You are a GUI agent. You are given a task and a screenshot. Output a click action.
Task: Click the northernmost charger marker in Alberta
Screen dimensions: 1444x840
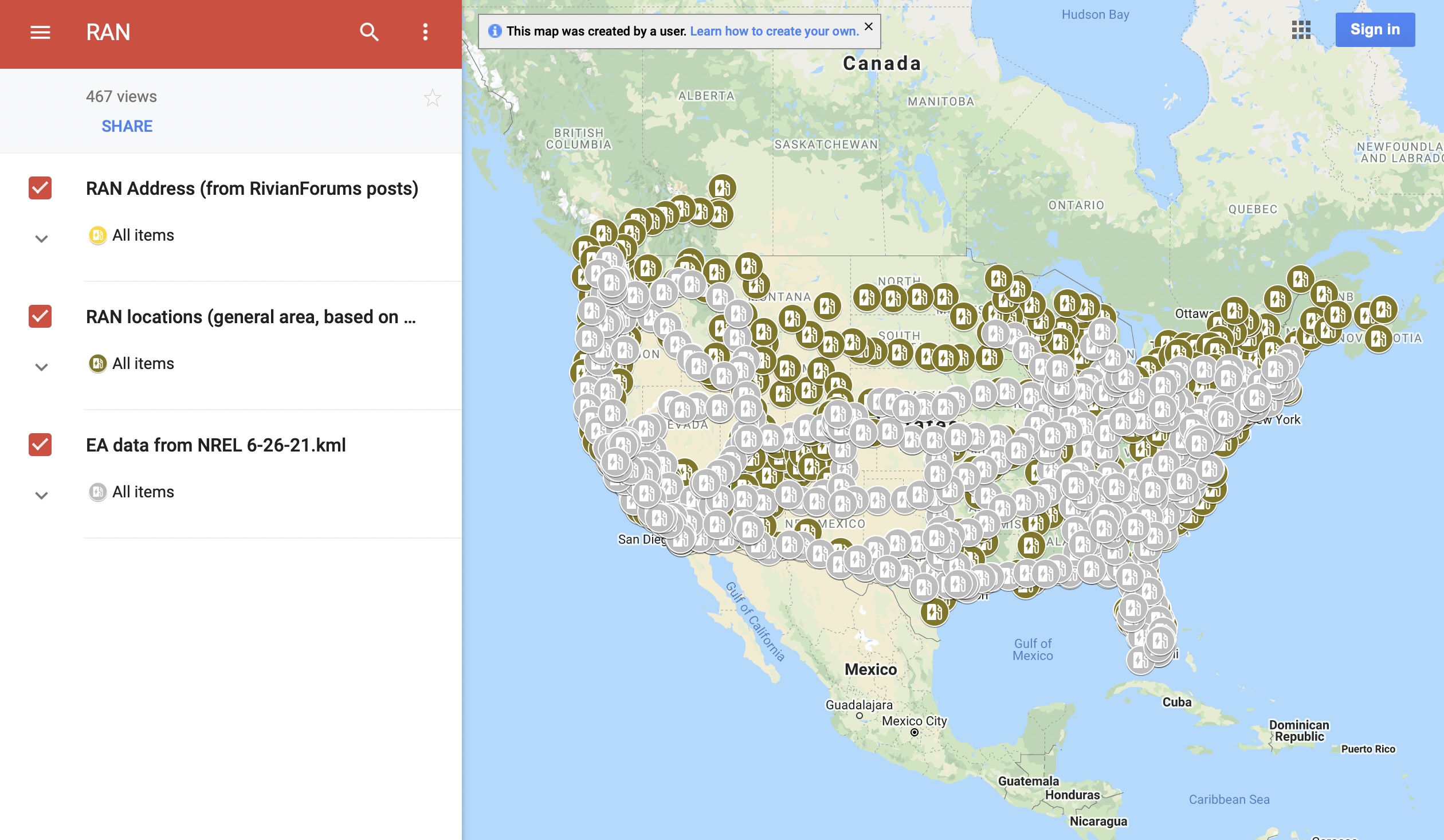(722, 187)
